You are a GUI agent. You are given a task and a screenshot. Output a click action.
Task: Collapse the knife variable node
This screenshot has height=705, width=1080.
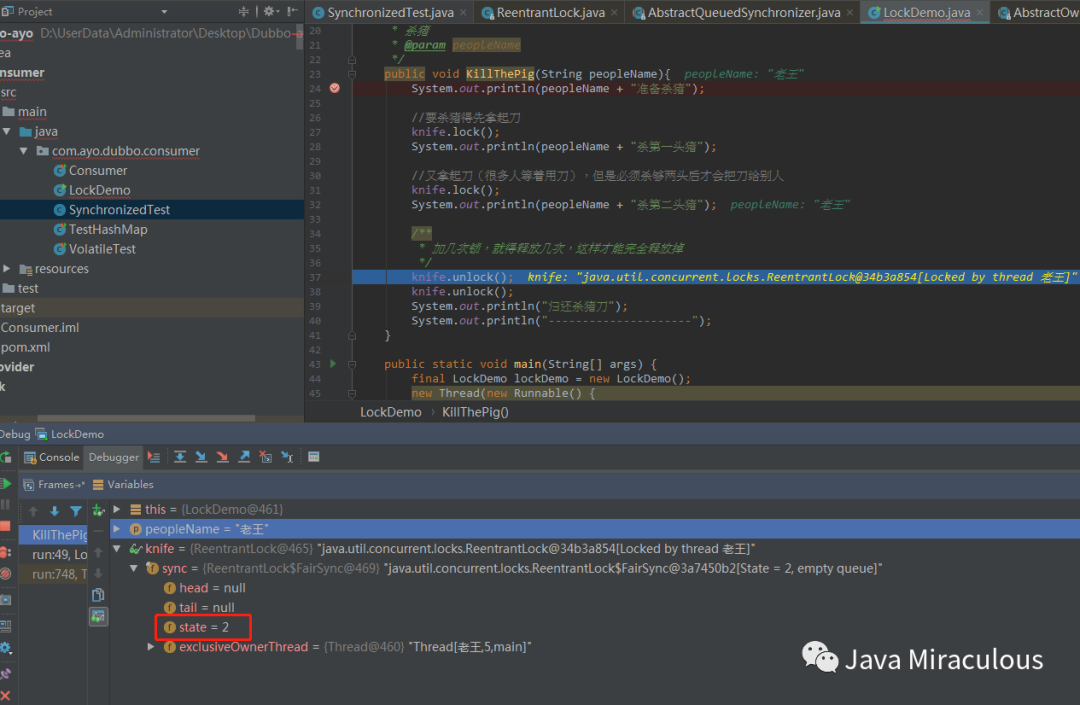click(x=117, y=549)
